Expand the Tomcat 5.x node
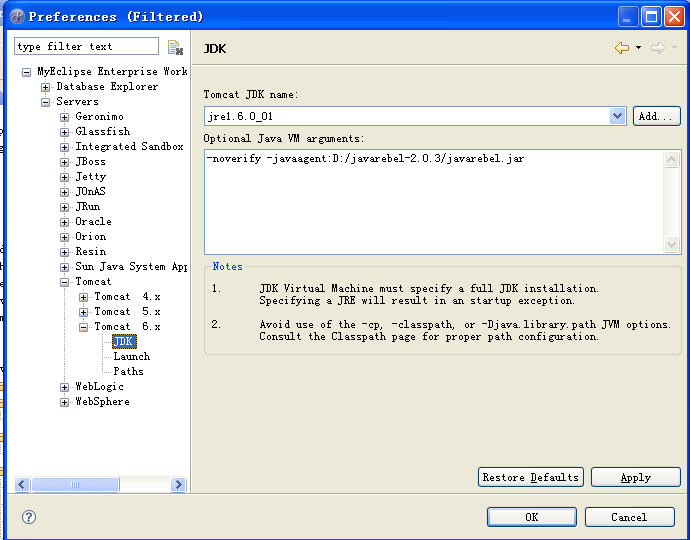Image resolution: width=690 pixels, height=540 pixels. tap(83, 312)
